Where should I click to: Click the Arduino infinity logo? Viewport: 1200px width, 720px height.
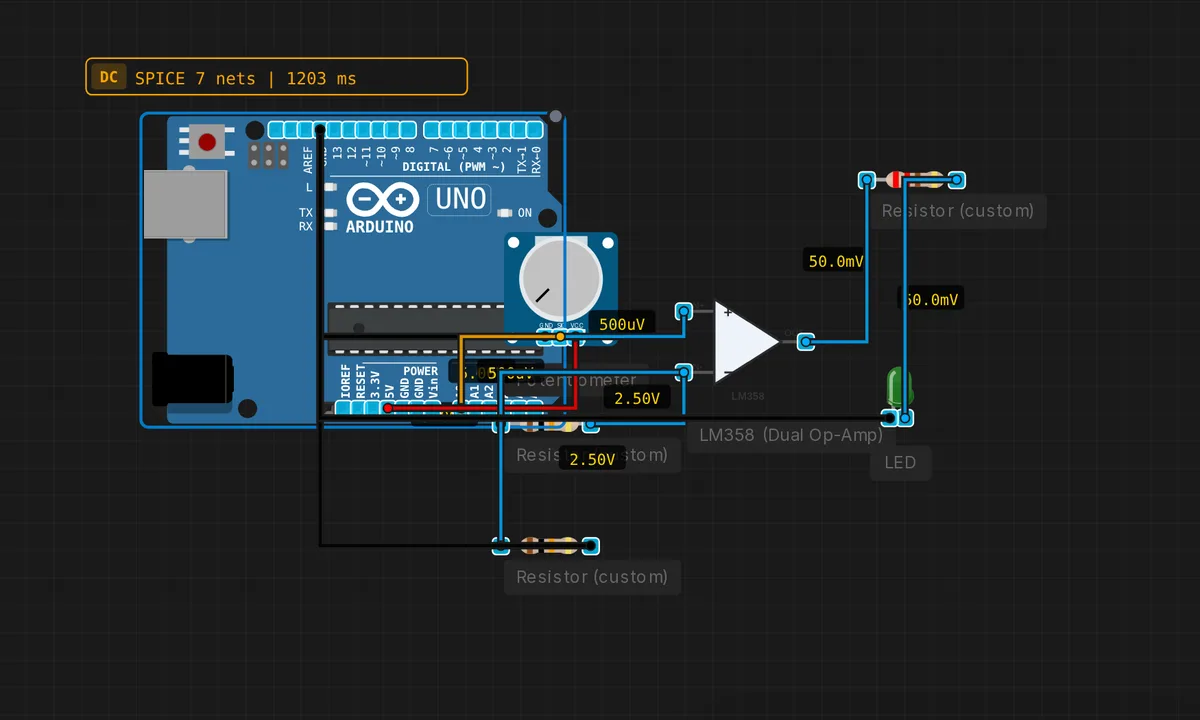pyautogui.click(x=383, y=200)
